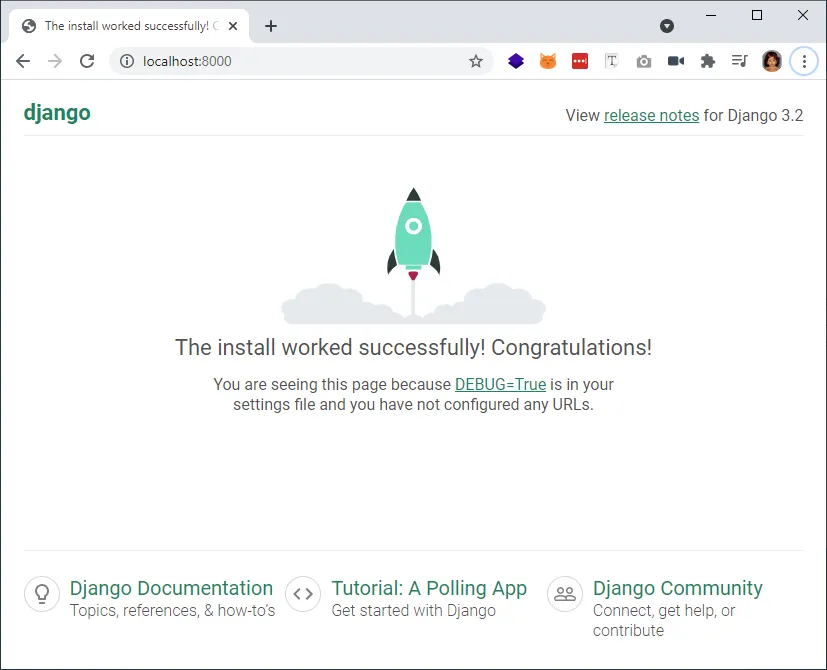The width and height of the screenshot is (827, 670).
Task: Click the localhost:8000 address bar
Action: tap(301, 61)
